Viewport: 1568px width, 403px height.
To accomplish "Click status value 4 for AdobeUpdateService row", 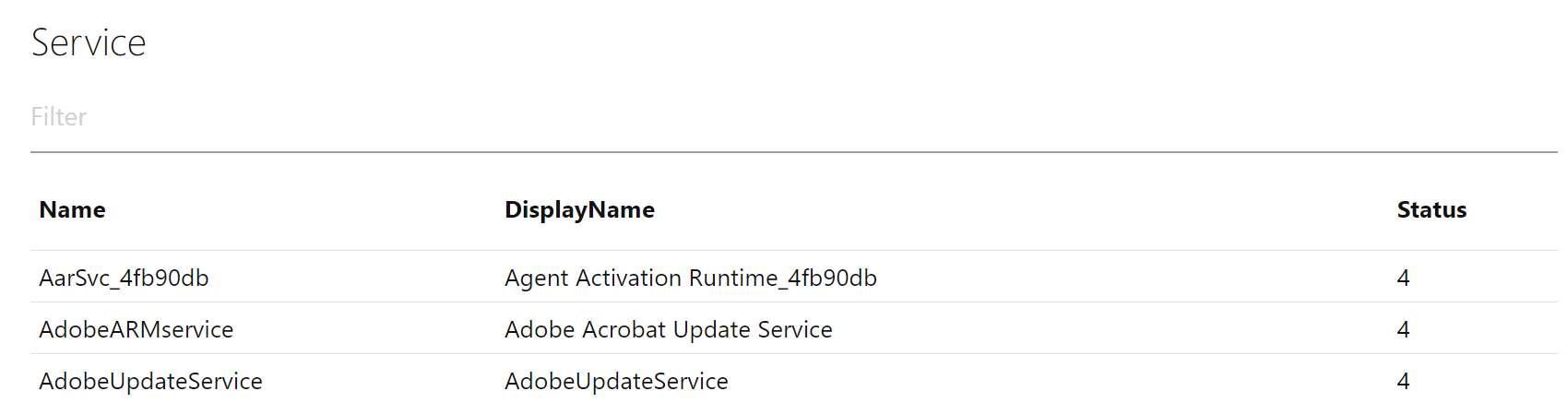I will [x=1403, y=381].
